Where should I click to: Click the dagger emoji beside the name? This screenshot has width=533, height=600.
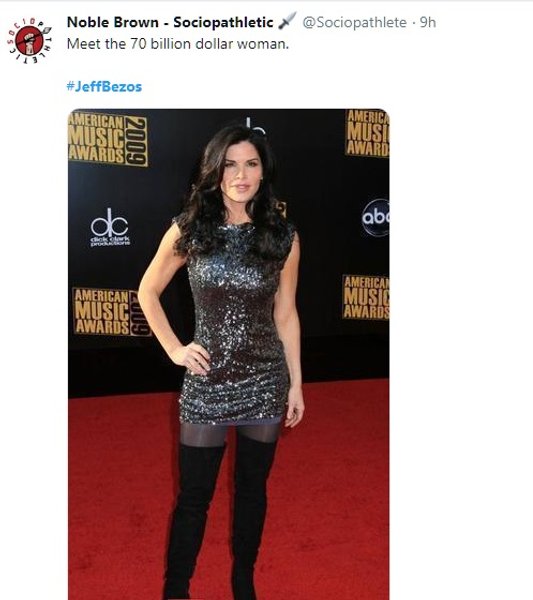pyautogui.click(x=287, y=21)
